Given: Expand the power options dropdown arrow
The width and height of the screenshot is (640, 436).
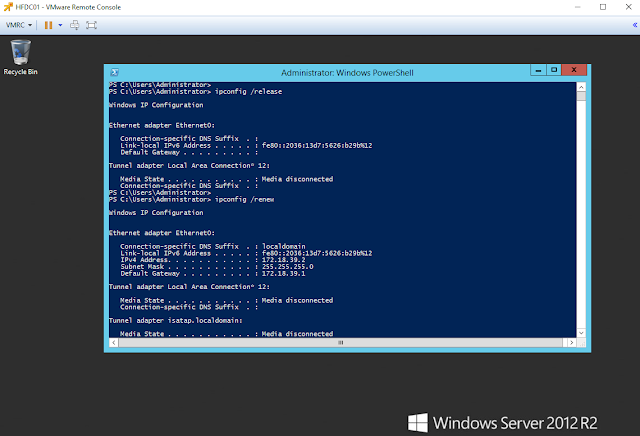Looking at the screenshot, I should 60,25.
